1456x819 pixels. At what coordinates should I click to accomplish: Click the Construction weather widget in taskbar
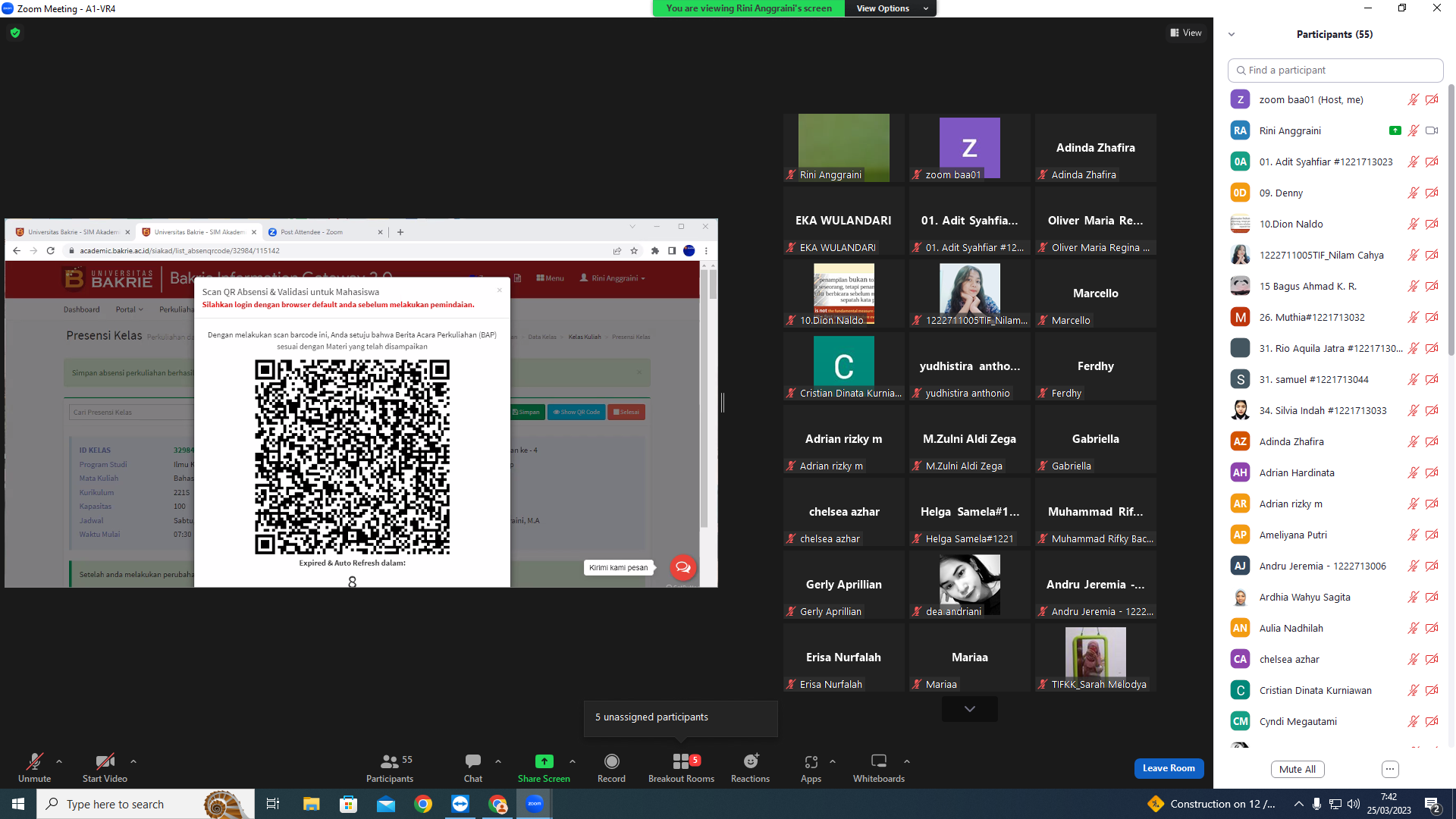(1212, 804)
